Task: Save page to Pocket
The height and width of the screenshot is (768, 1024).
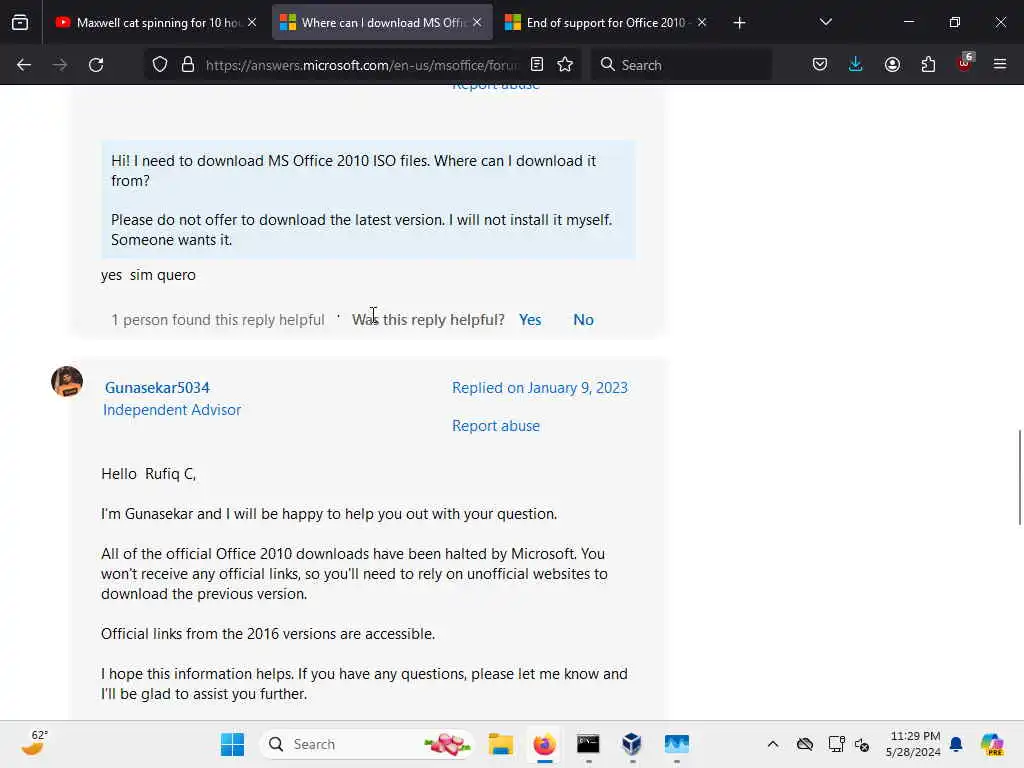Action: 820,65
